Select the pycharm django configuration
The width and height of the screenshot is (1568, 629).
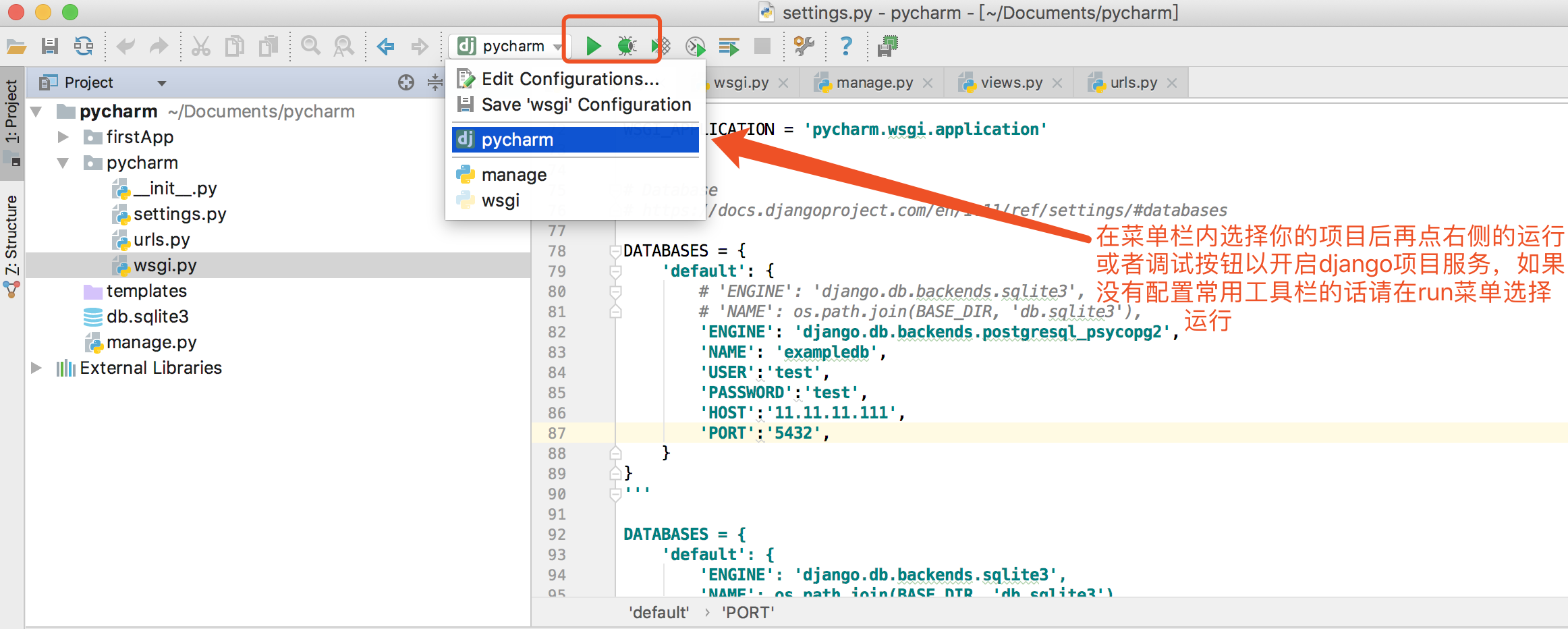click(575, 140)
